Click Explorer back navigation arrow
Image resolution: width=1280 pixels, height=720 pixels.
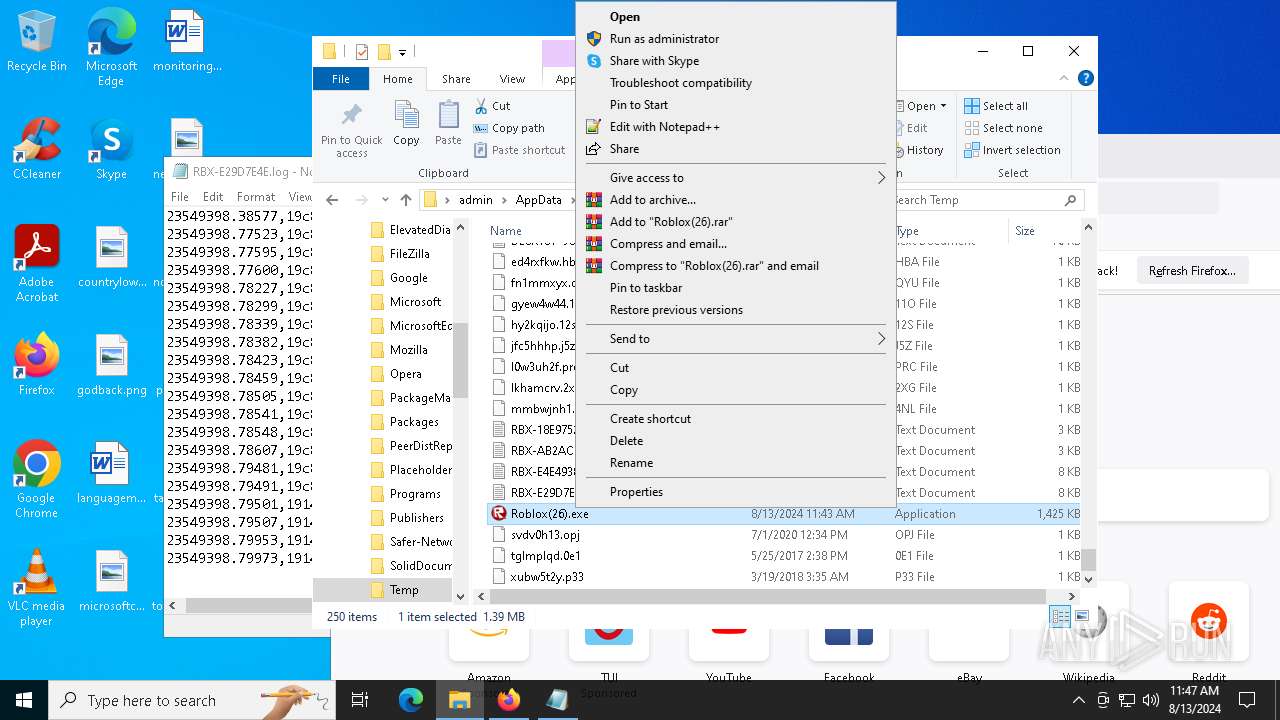click(x=333, y=200)
